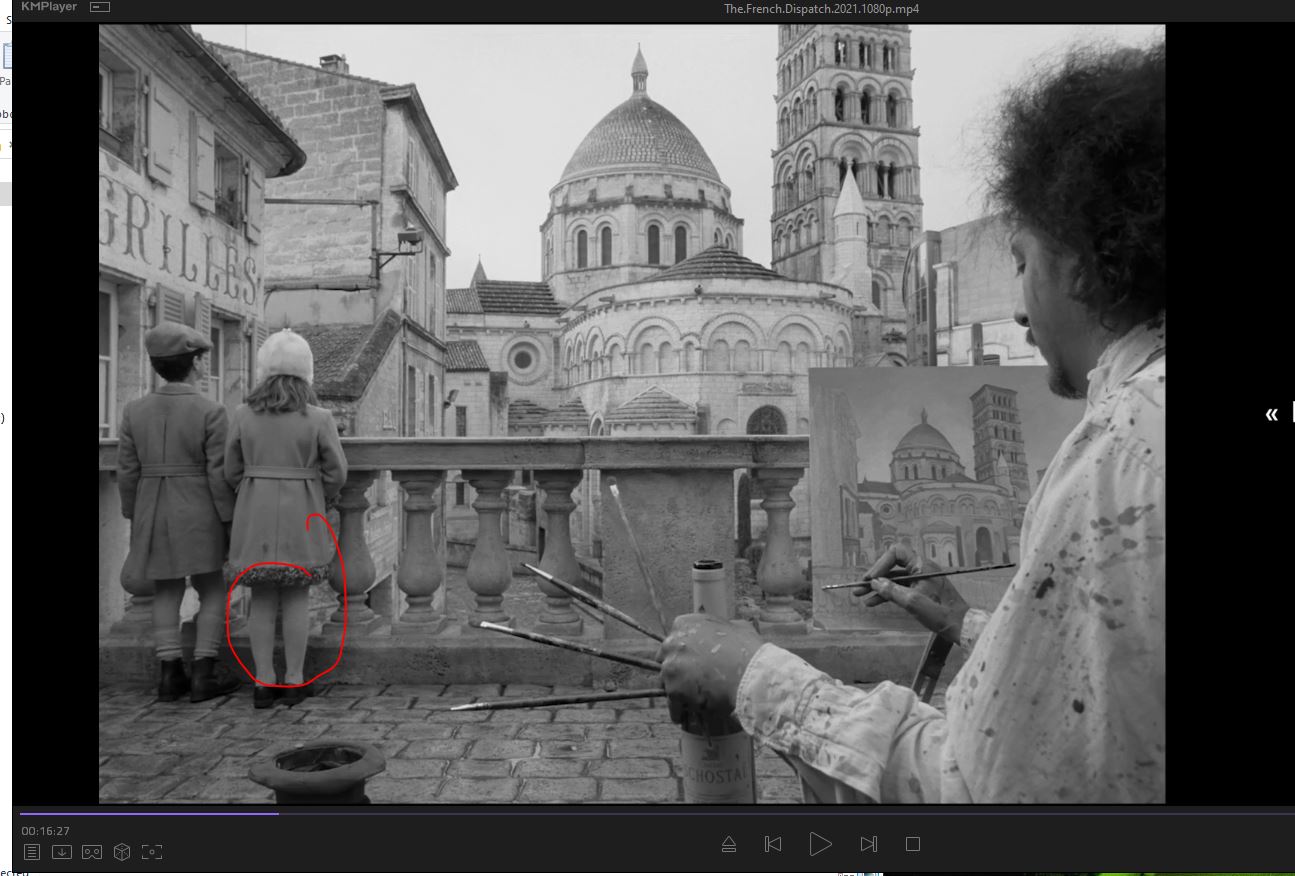1295x876 pixels.
Task: Open file with the eject icon
Action: coord(729,844)
